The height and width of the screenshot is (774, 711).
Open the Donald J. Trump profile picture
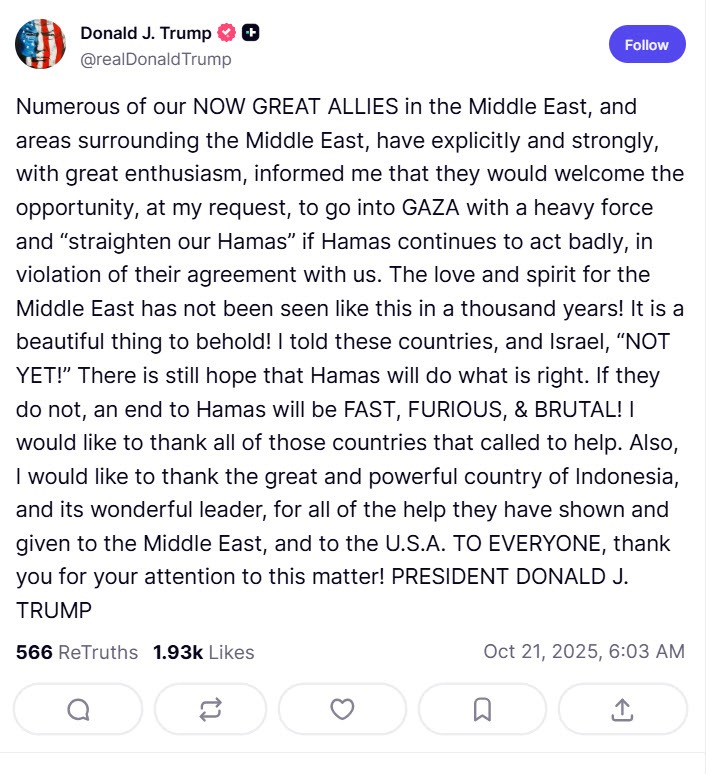click(41, 44)
